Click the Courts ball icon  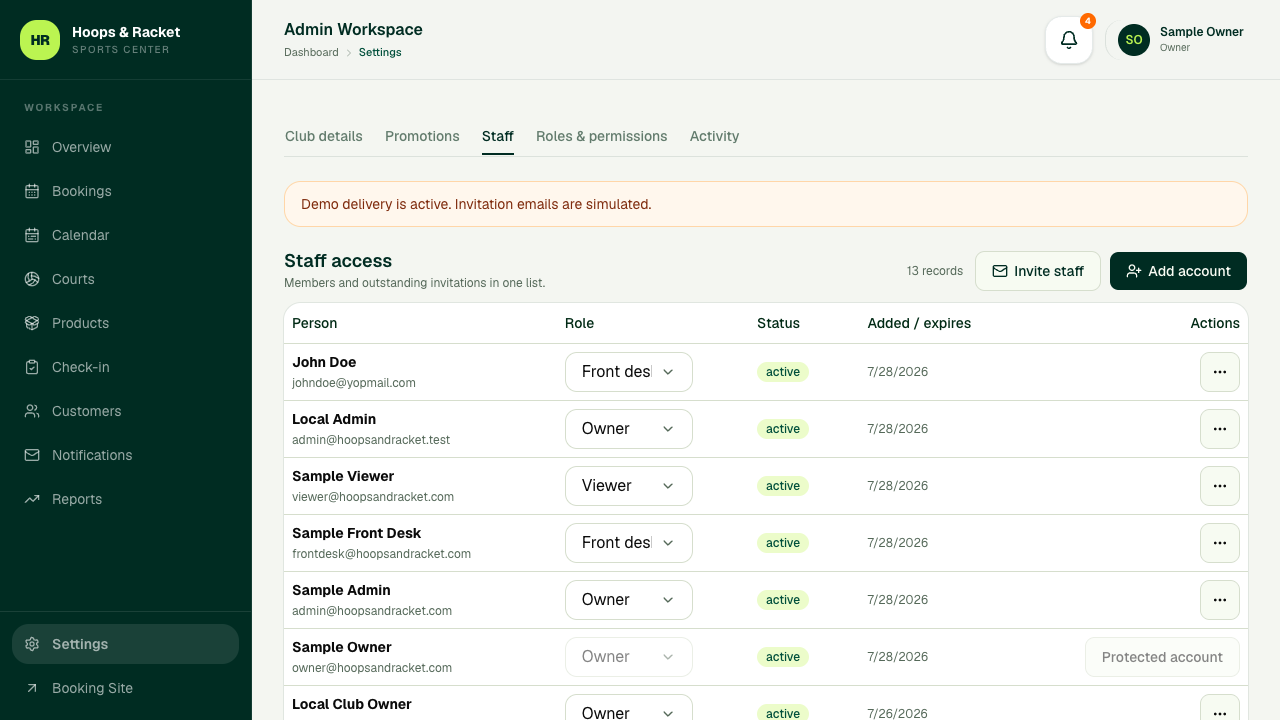pyautogui.click(x=32, y=279)
